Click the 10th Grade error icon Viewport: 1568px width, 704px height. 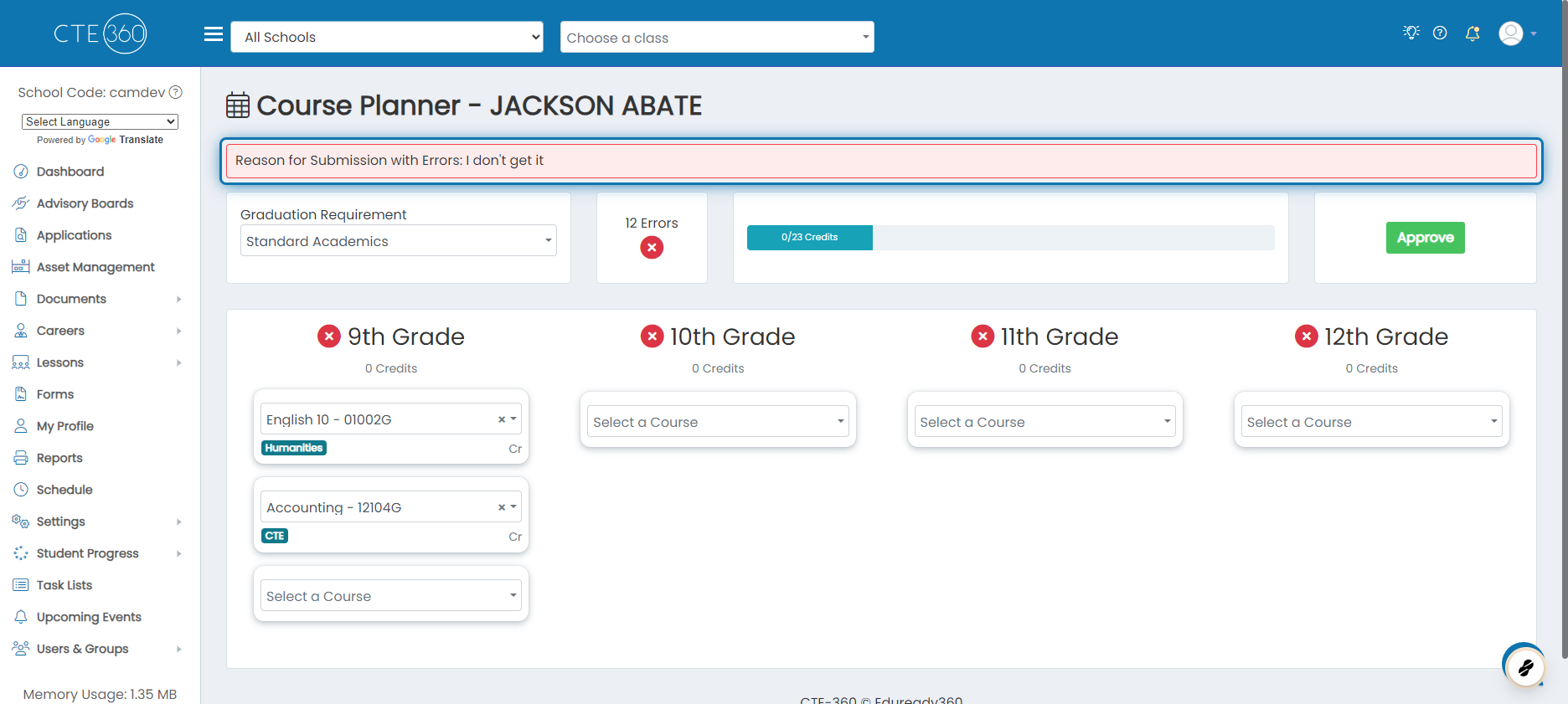(x=652, y=337)
